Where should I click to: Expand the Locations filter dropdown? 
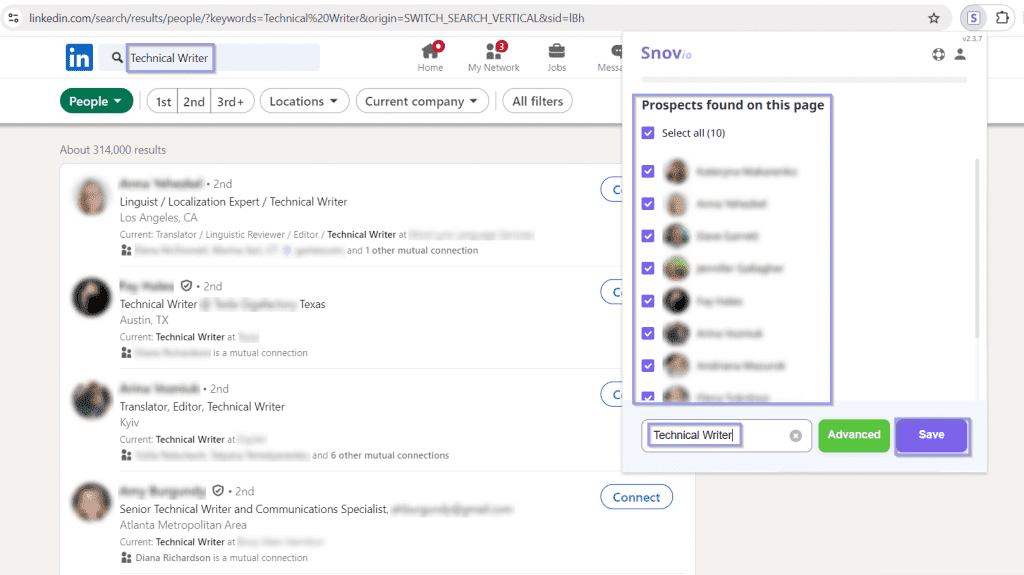(x=304, y=101)
